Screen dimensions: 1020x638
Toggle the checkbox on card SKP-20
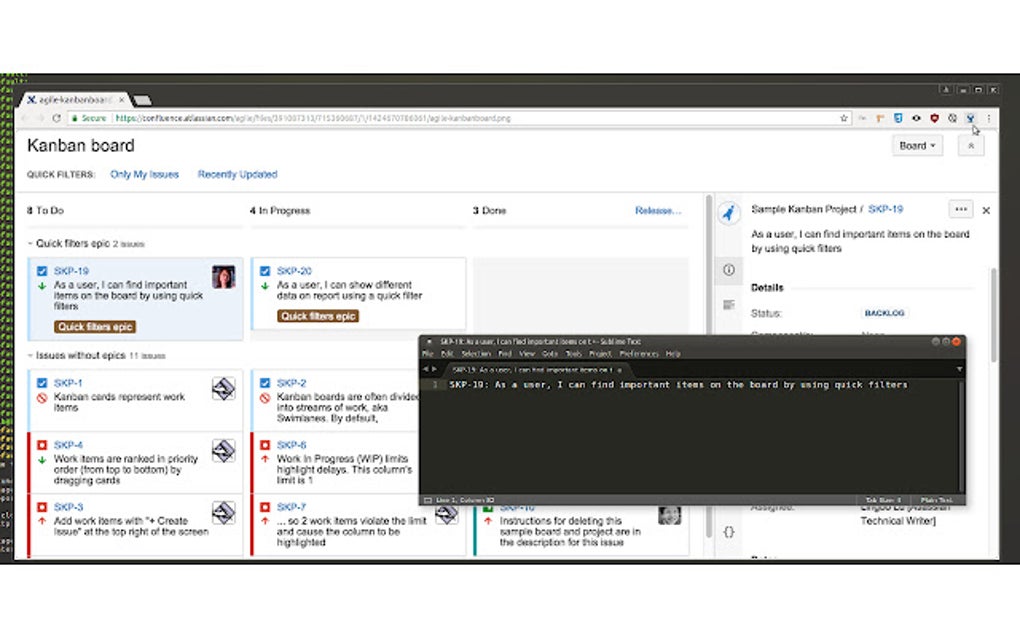pyautogui.click(x=263, y=271)
